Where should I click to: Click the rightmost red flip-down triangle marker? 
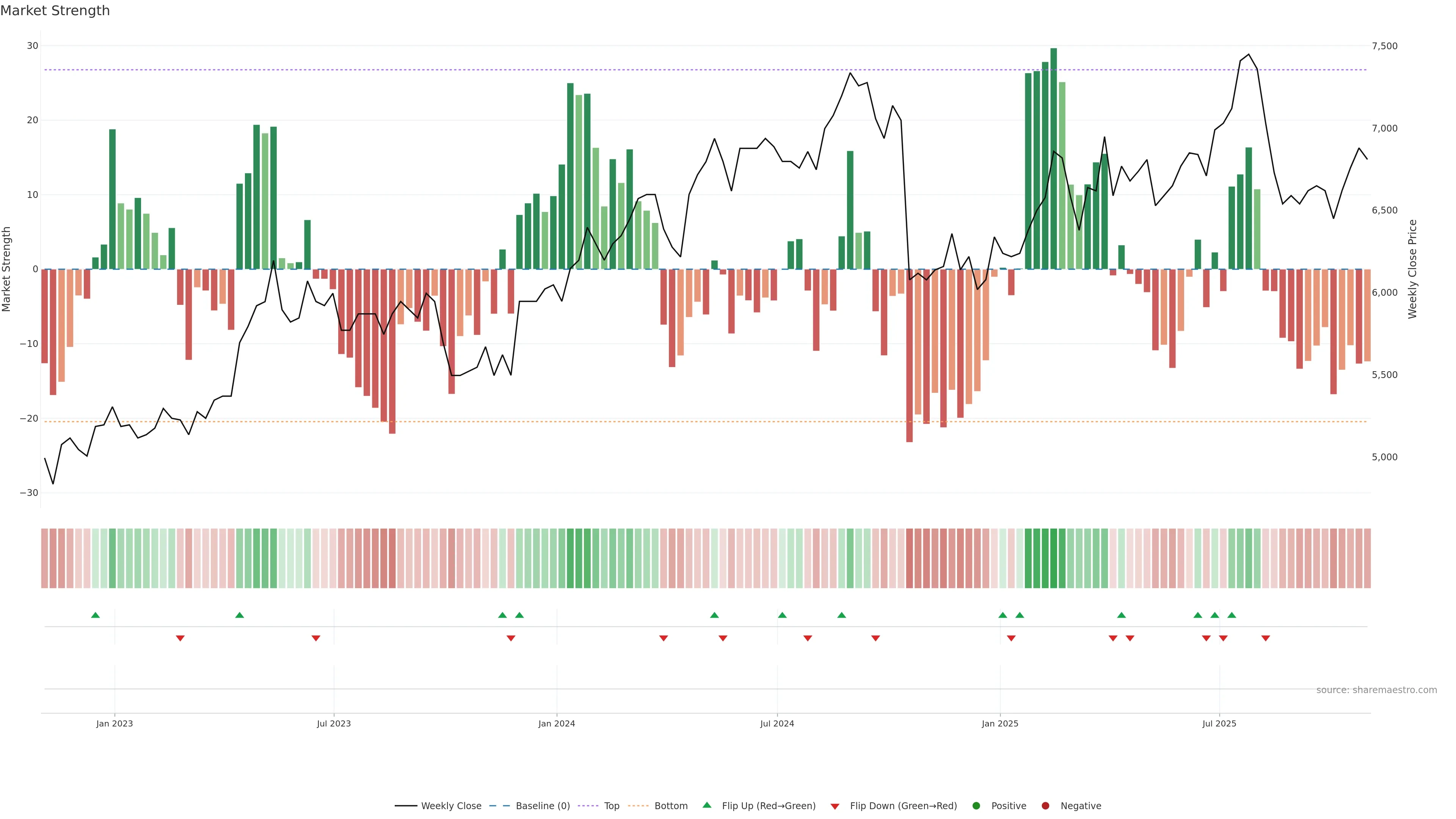1266,638
